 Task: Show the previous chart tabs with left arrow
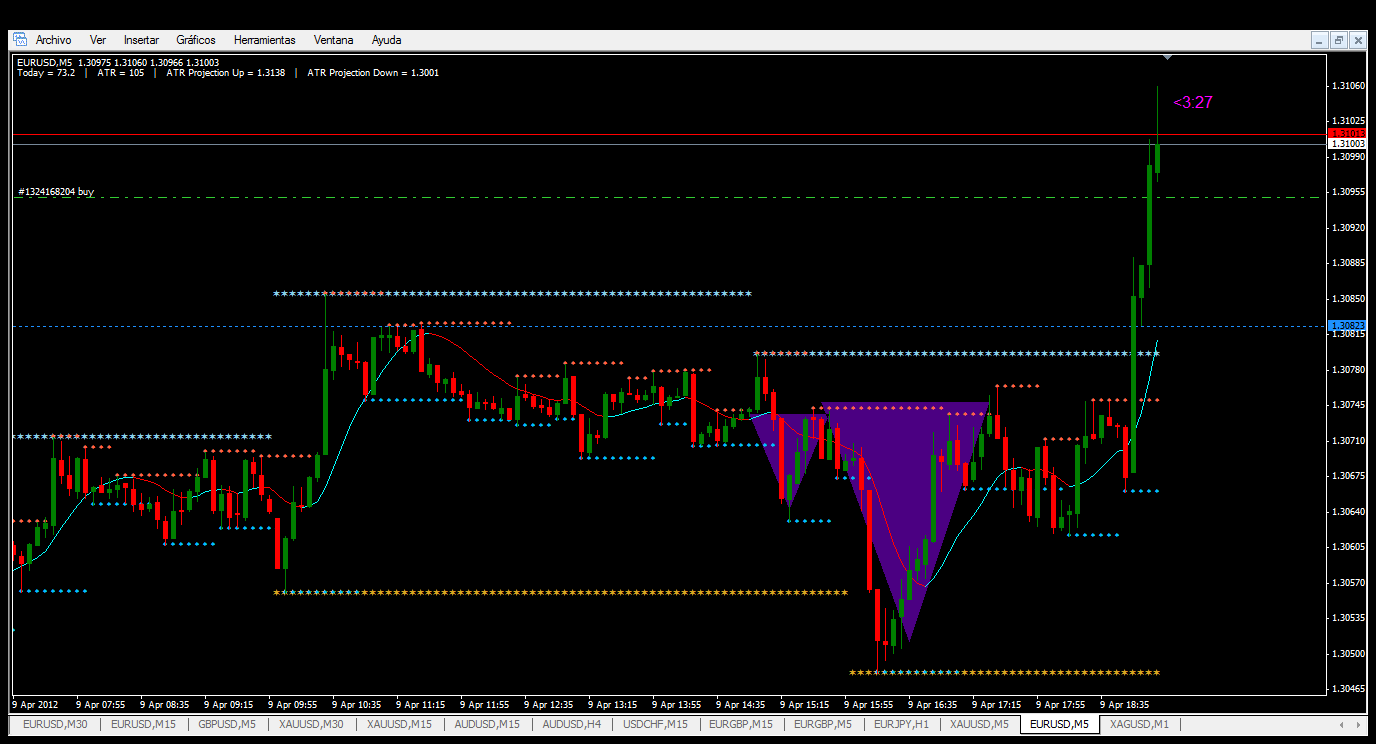pos(1340,724)
